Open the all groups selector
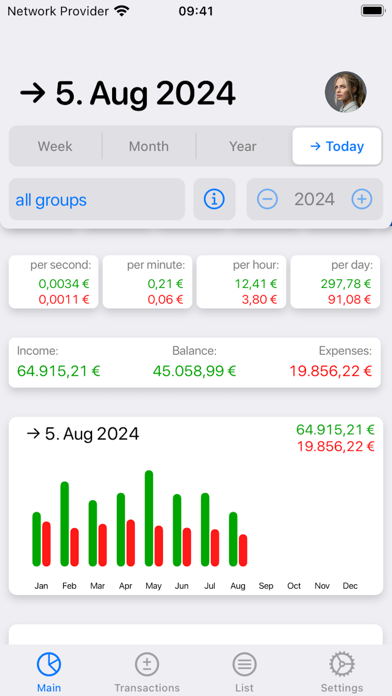The image size is (392, 696). pyautogui.click(x=97, y=199)
